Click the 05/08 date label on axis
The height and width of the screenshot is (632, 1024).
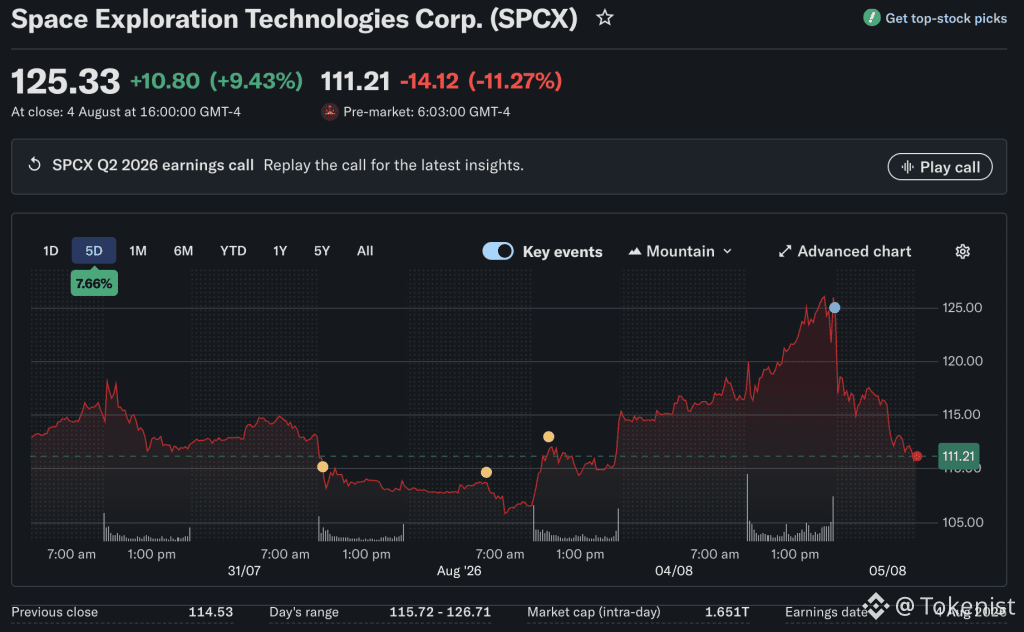(x=887, y=571)
